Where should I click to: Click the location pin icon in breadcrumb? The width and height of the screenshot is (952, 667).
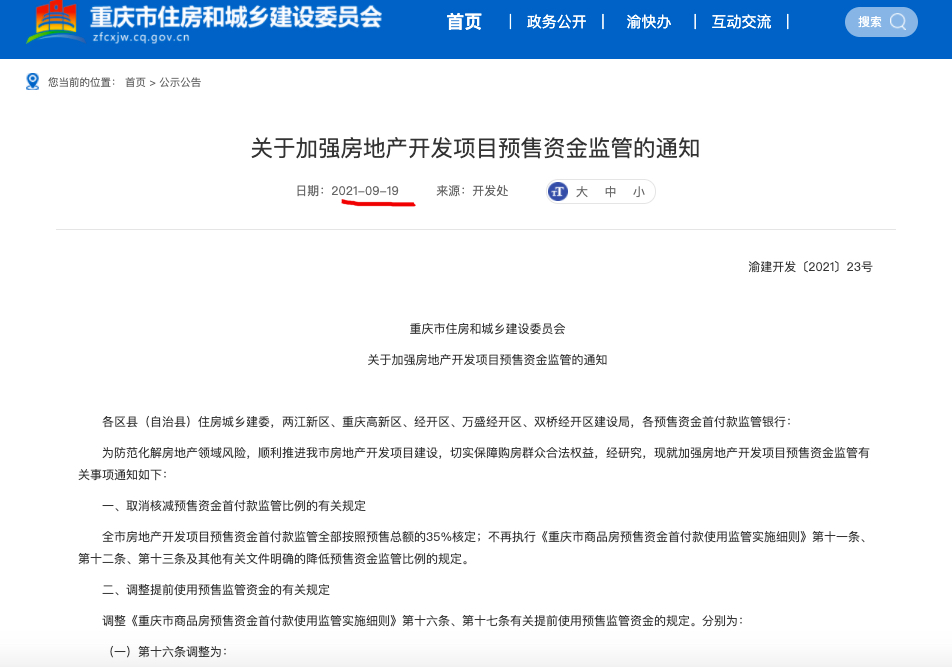click(32, 82)
